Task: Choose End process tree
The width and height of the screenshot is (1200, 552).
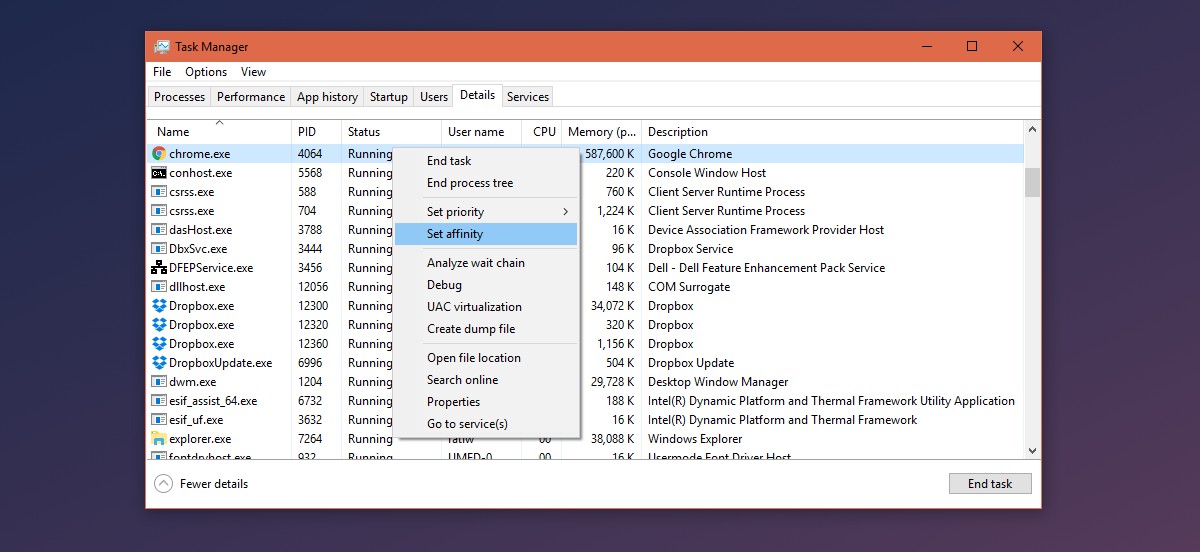Action: tap(486, 183)
